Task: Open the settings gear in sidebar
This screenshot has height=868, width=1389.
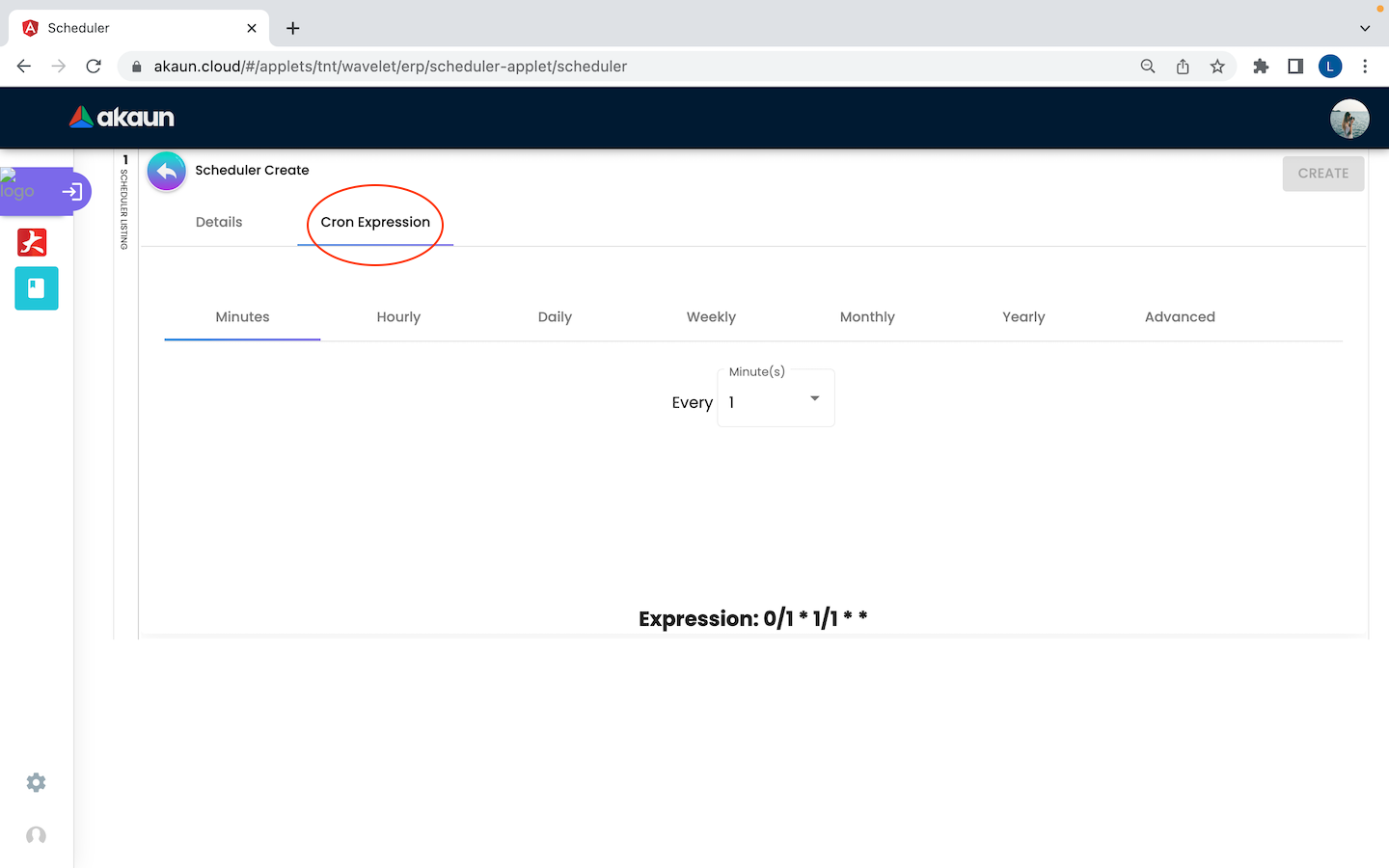Action: (x=36, y=782)
